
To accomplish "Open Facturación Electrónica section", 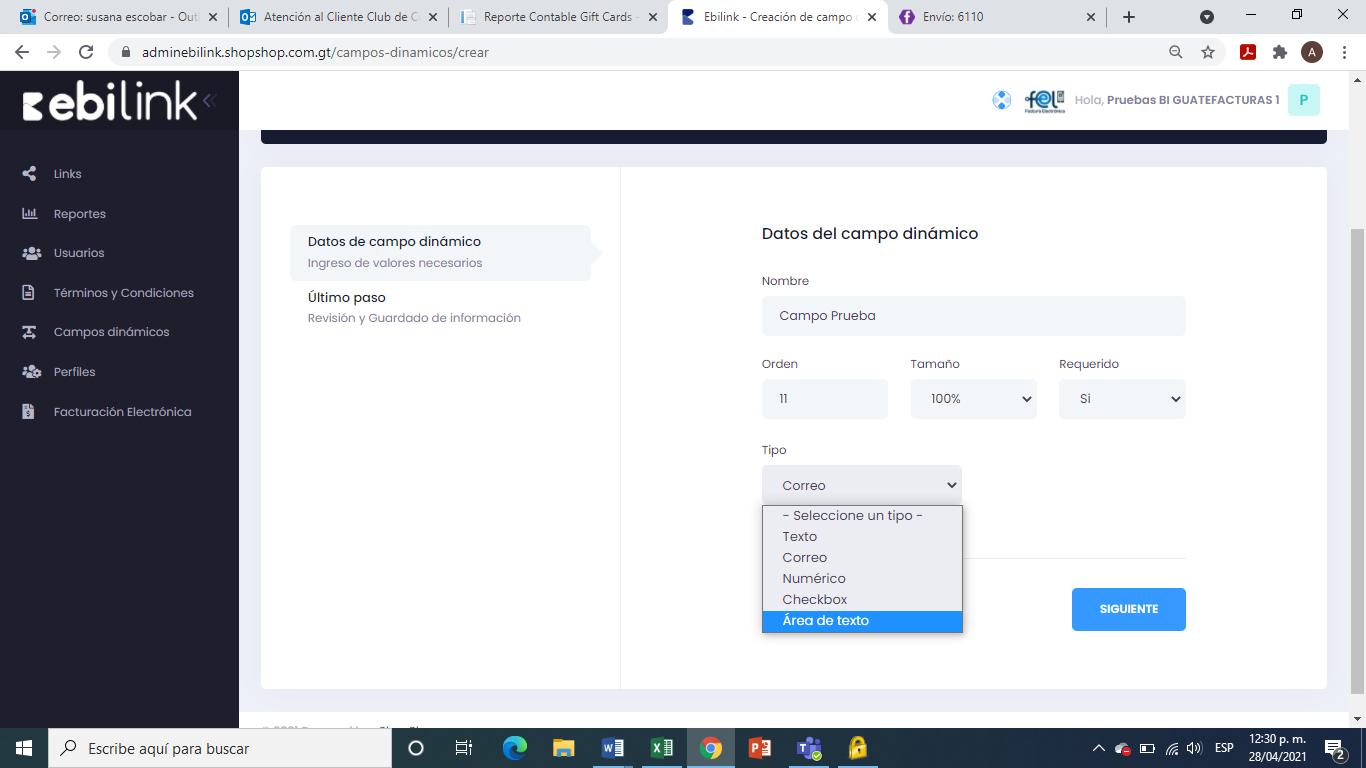I will pyautogui.click(x=122, y=412).
